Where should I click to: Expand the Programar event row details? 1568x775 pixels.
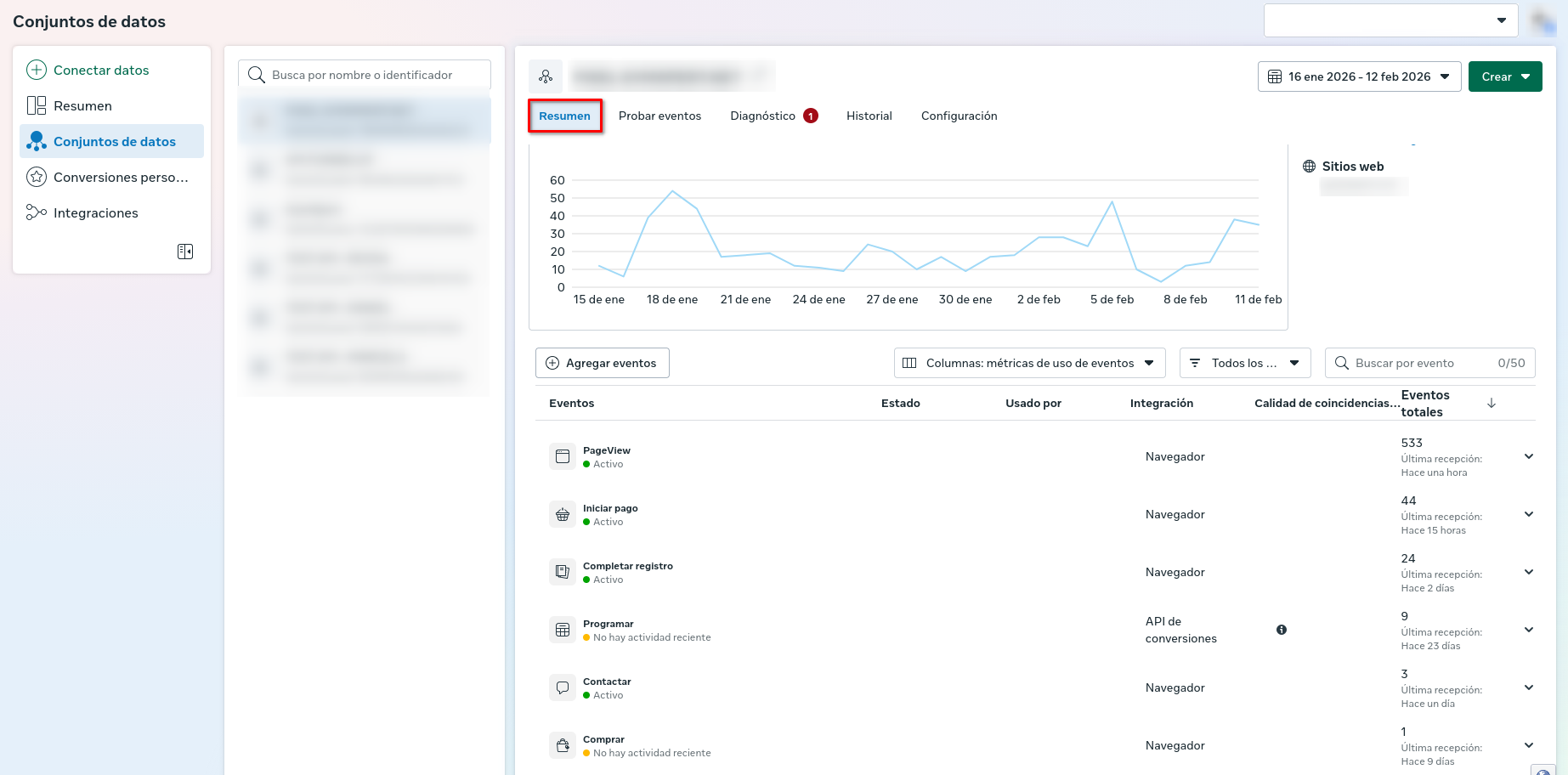point(1529,631)
